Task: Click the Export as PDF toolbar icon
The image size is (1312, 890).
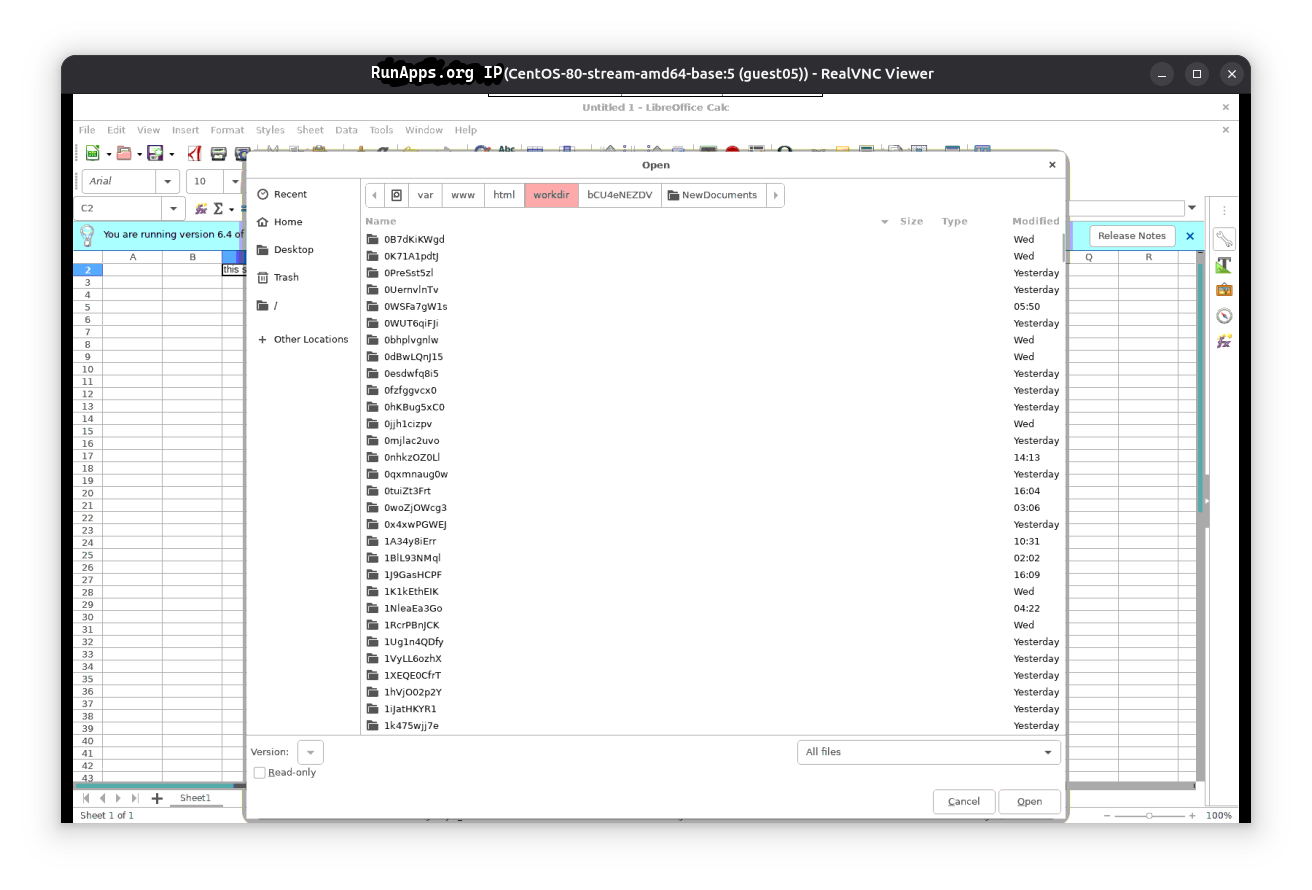Action: click(x=195, y=153)
